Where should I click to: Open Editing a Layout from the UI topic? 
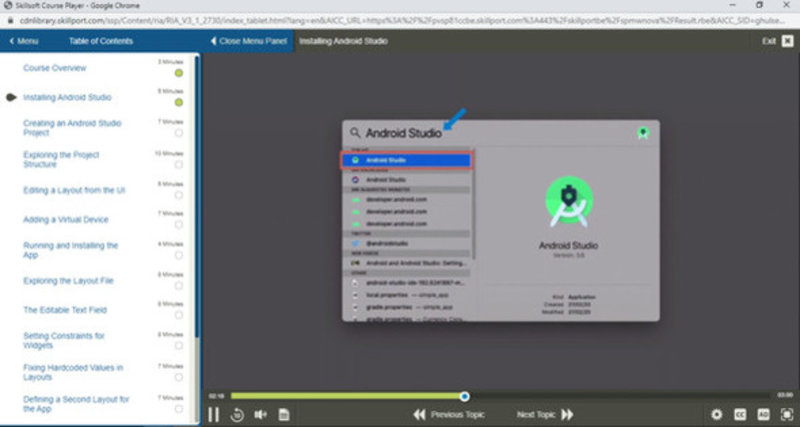(x=74, y=190)
